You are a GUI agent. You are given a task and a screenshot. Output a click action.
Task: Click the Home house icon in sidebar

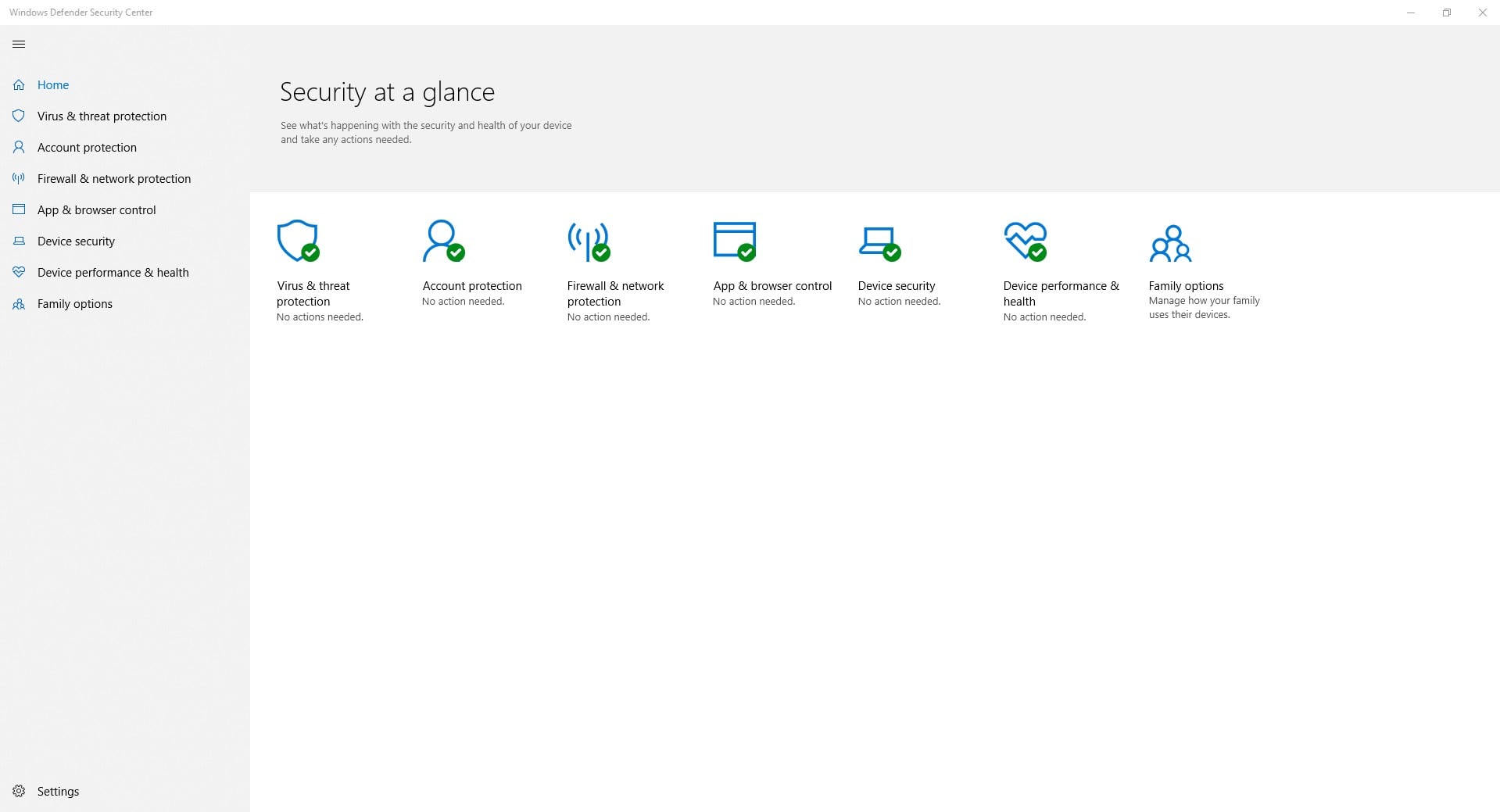click(19, 84)
